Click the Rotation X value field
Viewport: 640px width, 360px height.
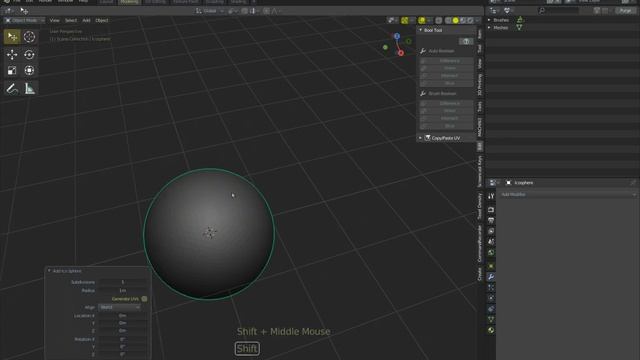click(x=122, y=339)
